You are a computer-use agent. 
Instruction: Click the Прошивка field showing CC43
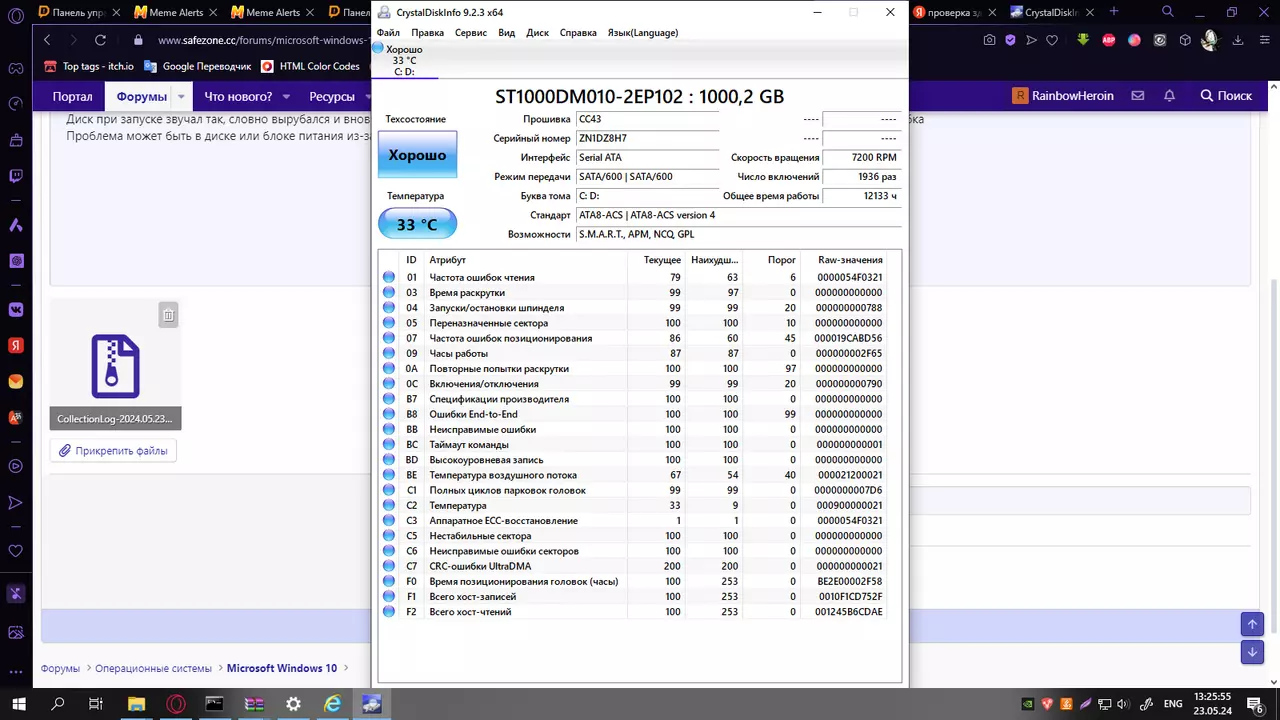[648, 120]
